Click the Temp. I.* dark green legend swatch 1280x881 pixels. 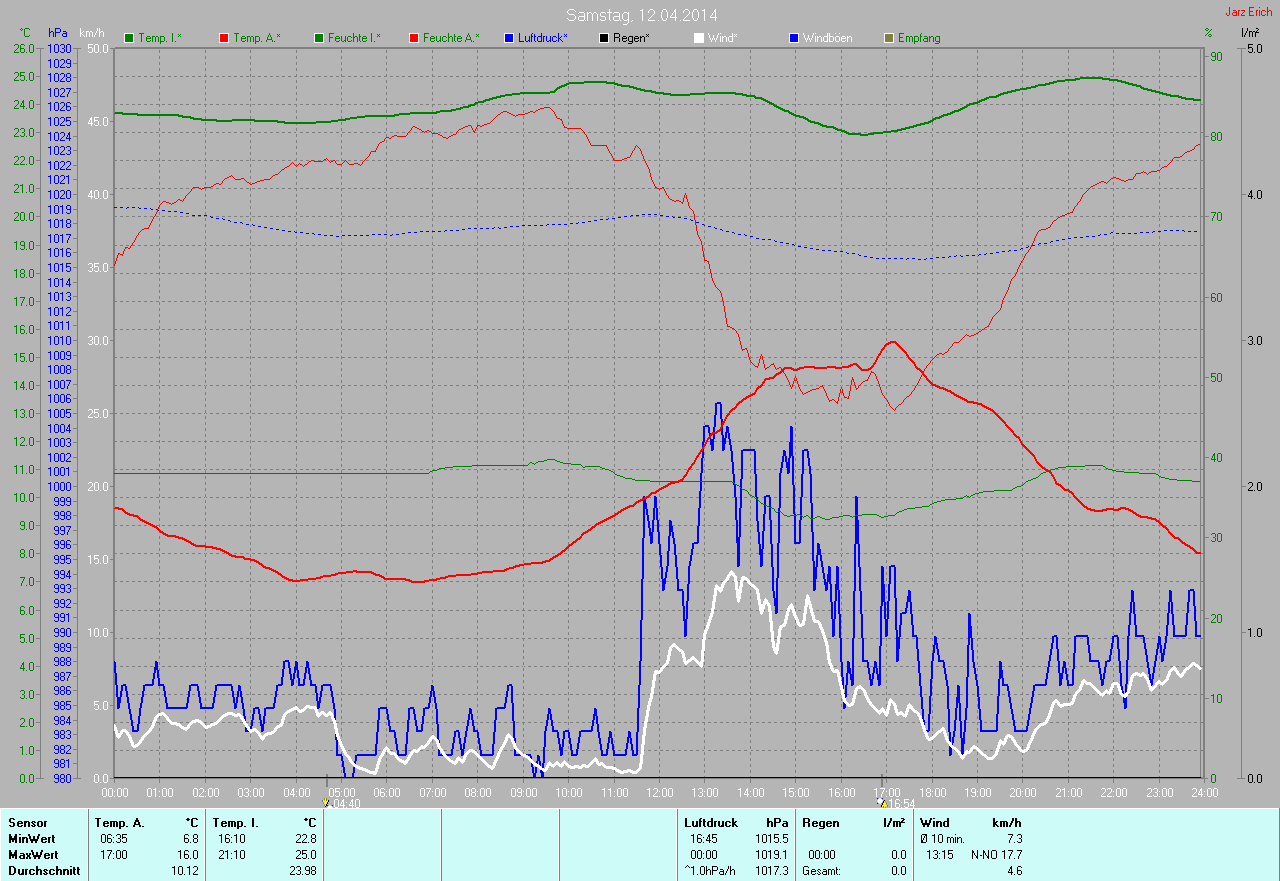(129, 38)
